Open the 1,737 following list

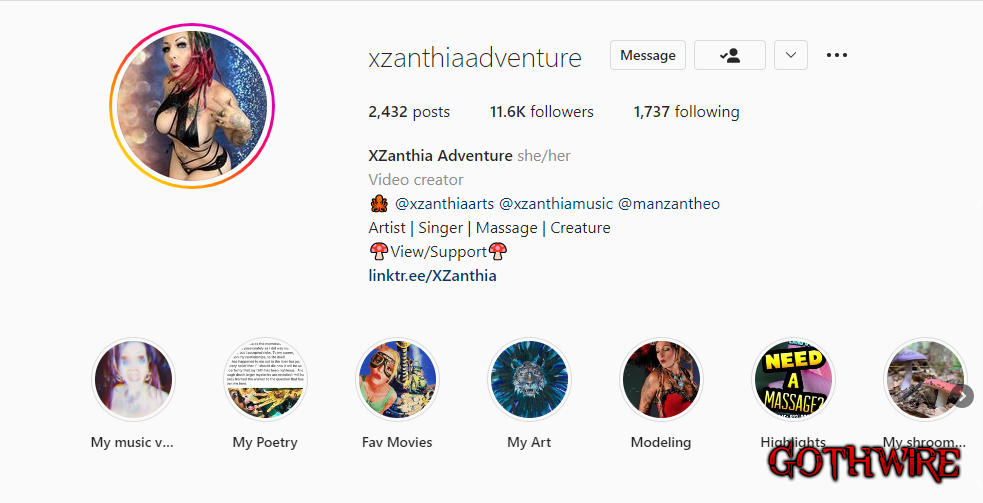[686, 112]
